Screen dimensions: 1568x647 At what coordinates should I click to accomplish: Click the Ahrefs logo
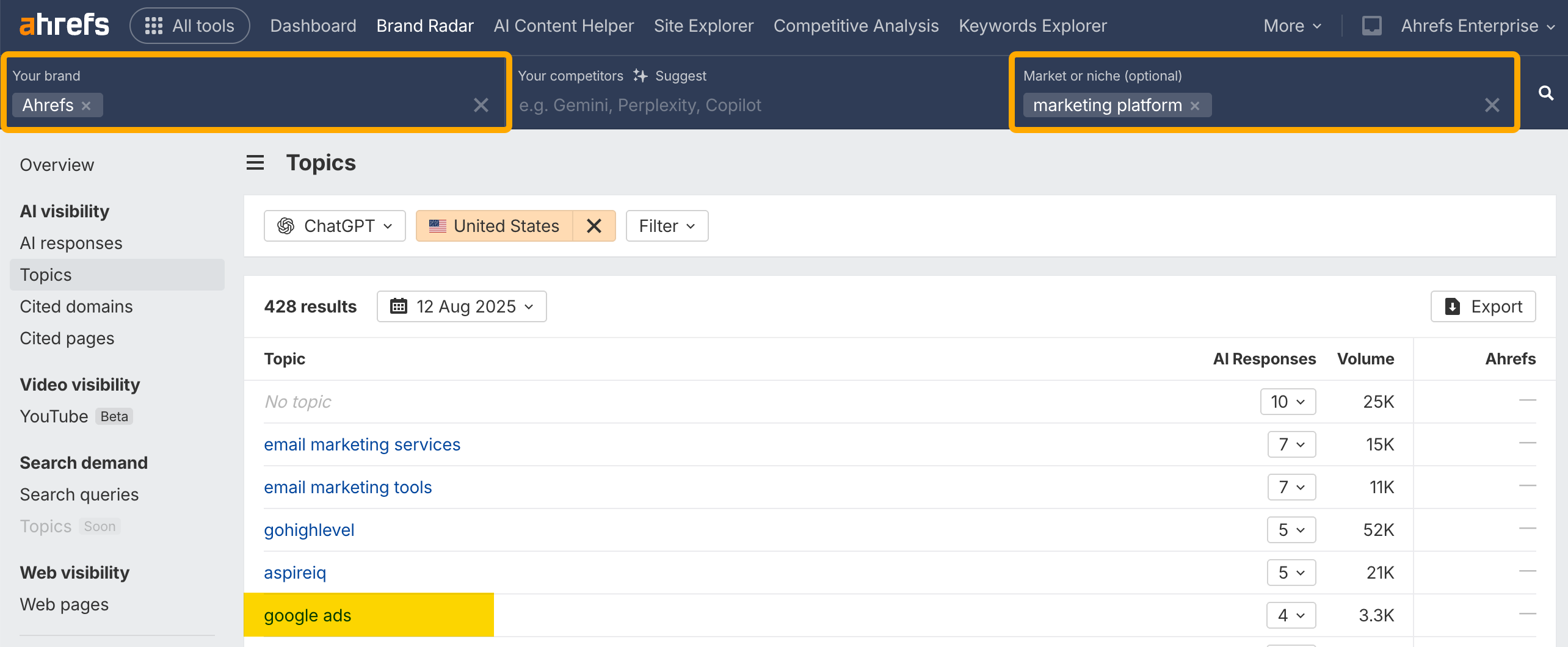(64, 25)
